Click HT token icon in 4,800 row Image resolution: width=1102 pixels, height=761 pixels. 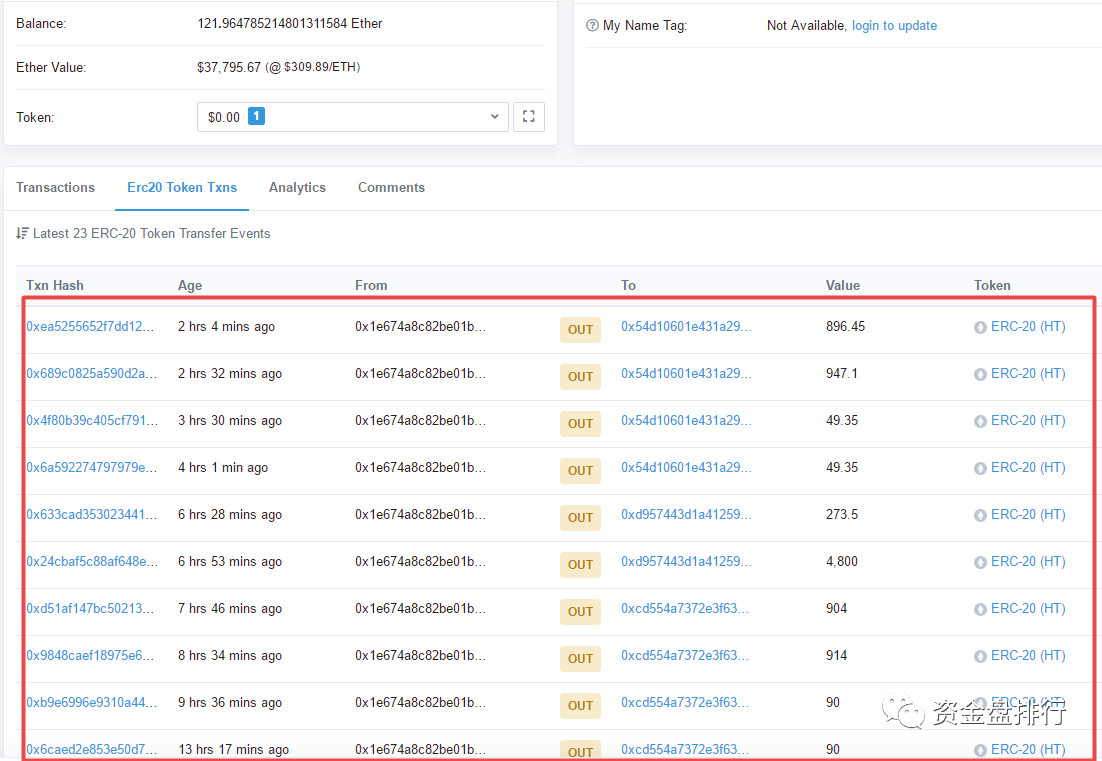point(980,562)
